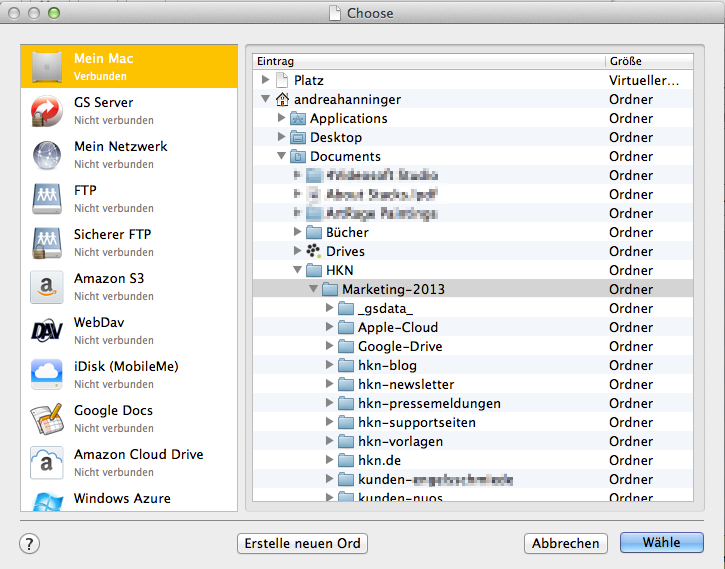Image resolution: width=725 pixels, height=569 pixels.
Task: Collapse the Marketing-2013 folder
Action: pyautogui.click(x=313, y=290)
